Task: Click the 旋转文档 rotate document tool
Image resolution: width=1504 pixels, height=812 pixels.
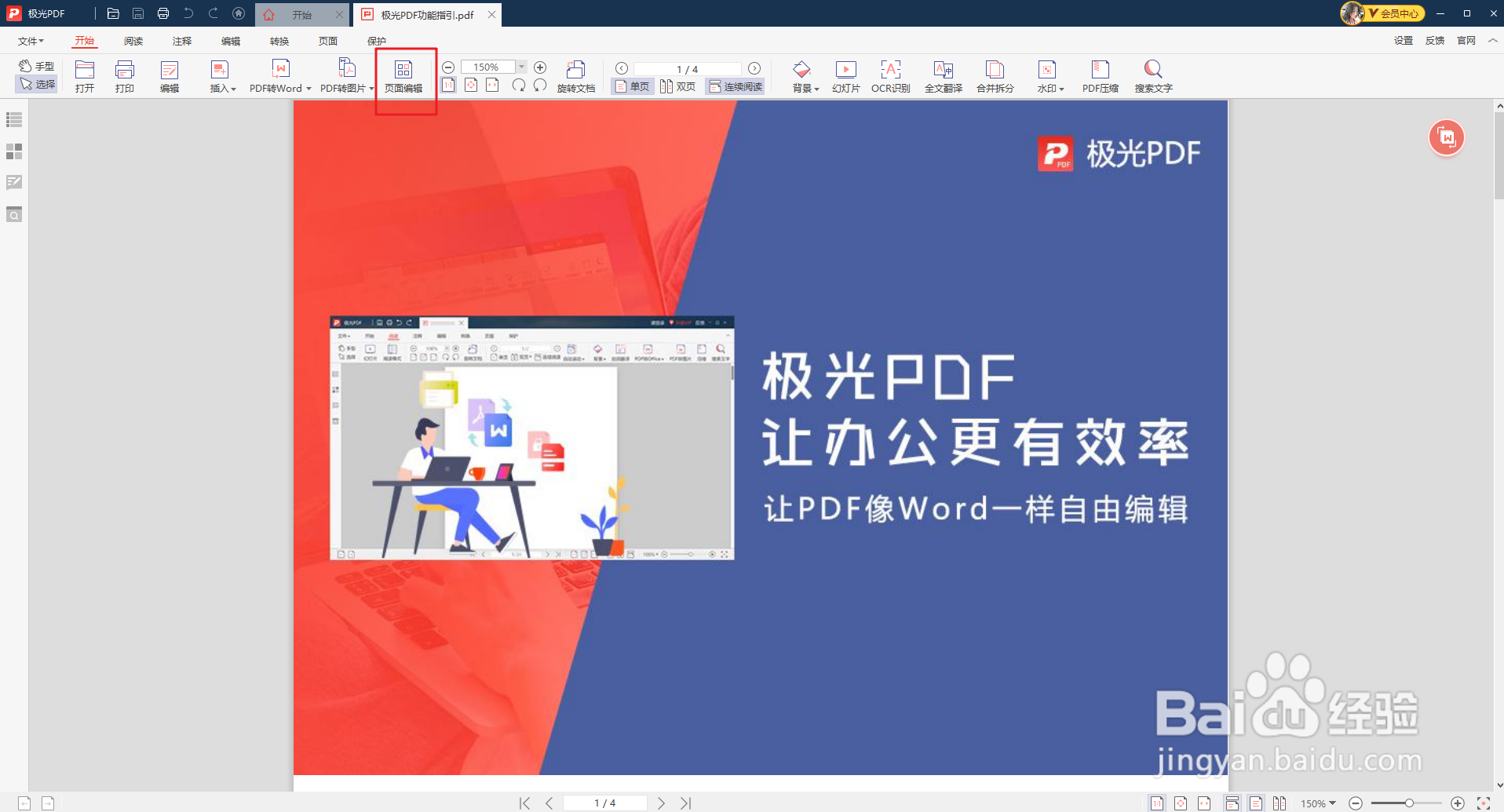Action: [576, 76]
